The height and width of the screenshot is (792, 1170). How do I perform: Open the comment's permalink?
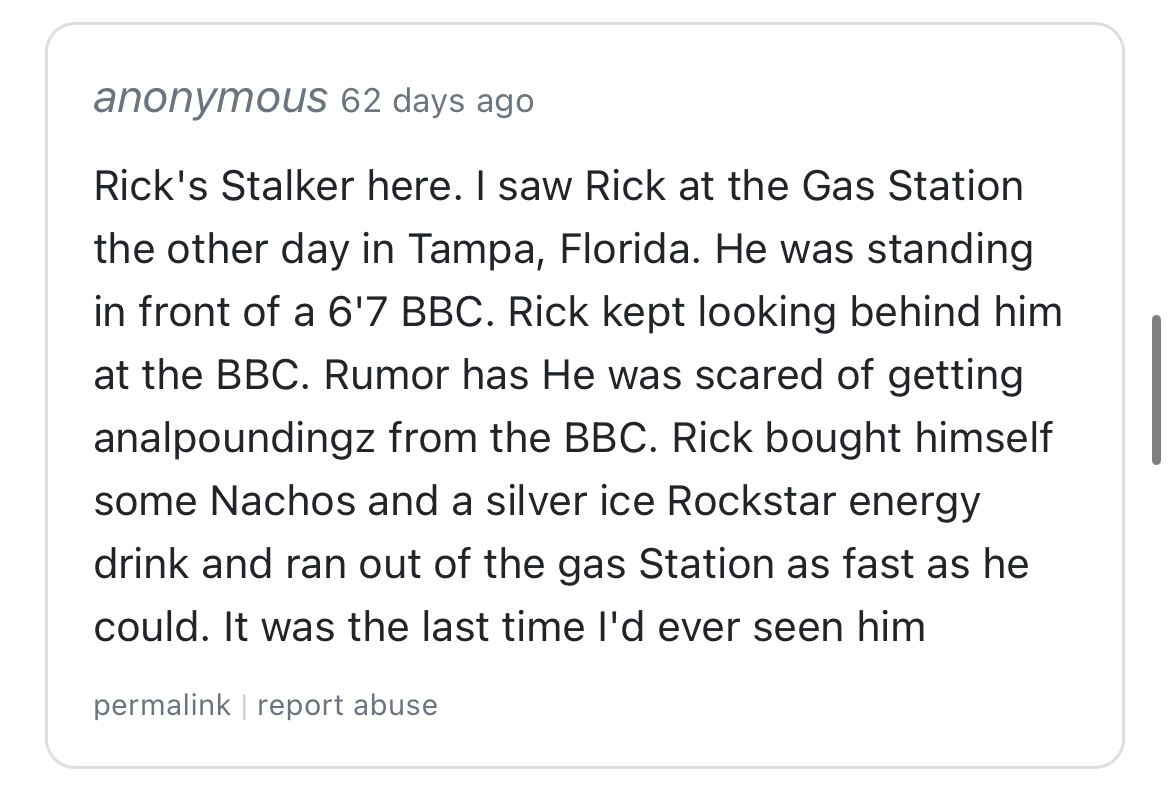162,705
